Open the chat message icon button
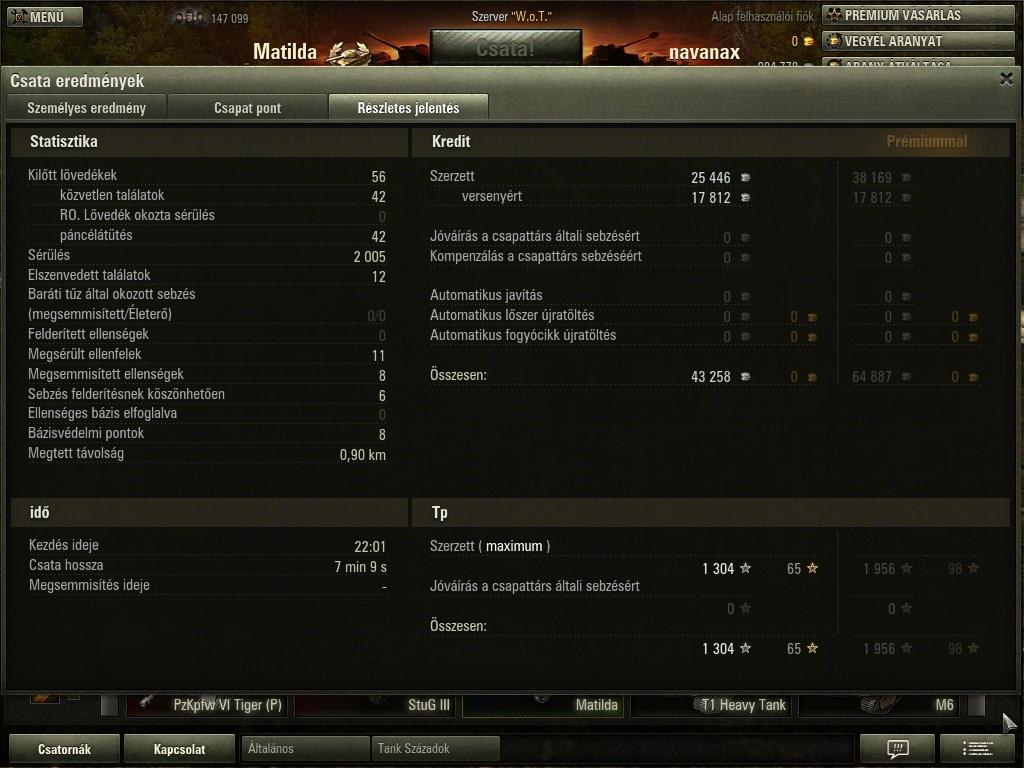 [x=897, y=748]
